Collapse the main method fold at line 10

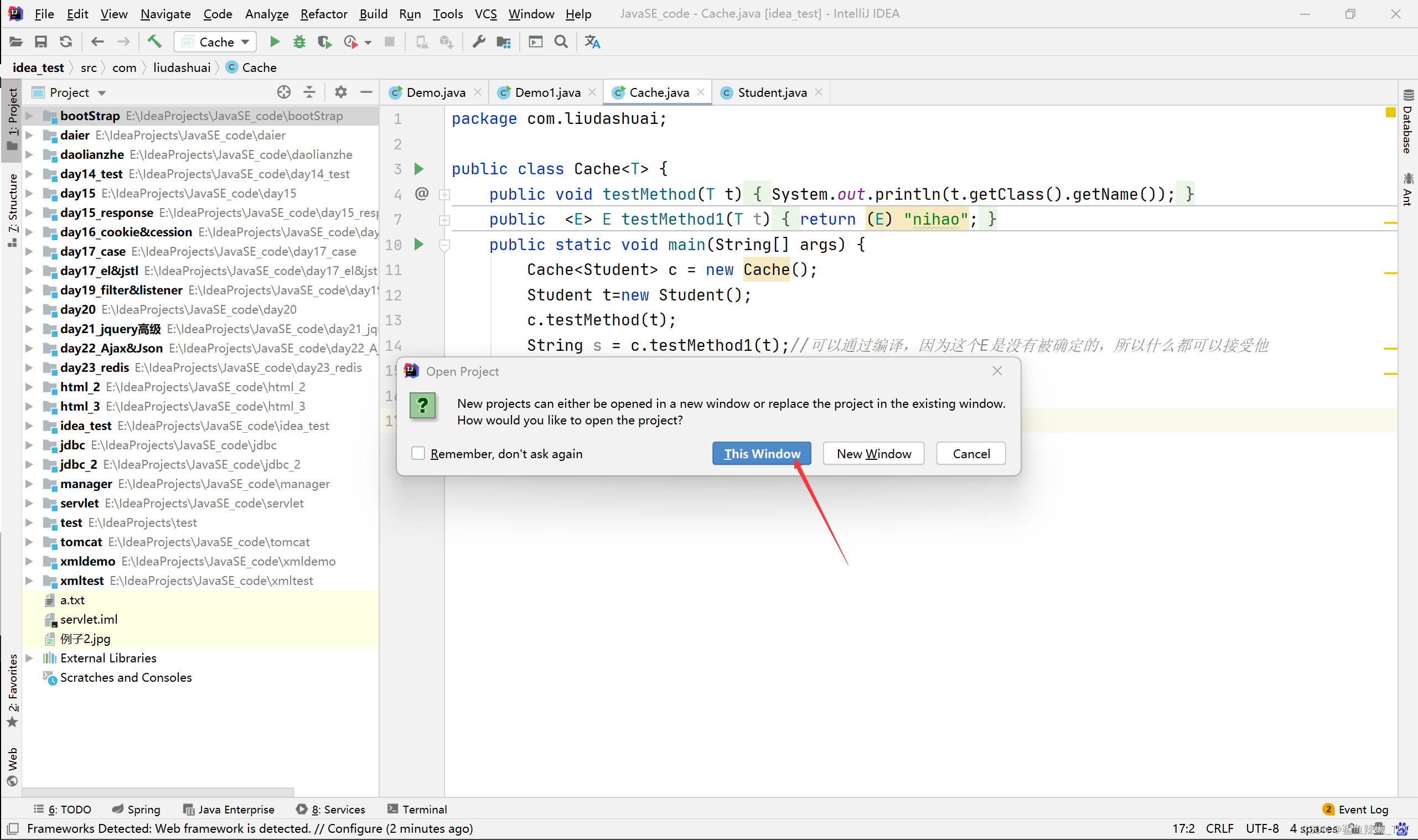point(444,245)
